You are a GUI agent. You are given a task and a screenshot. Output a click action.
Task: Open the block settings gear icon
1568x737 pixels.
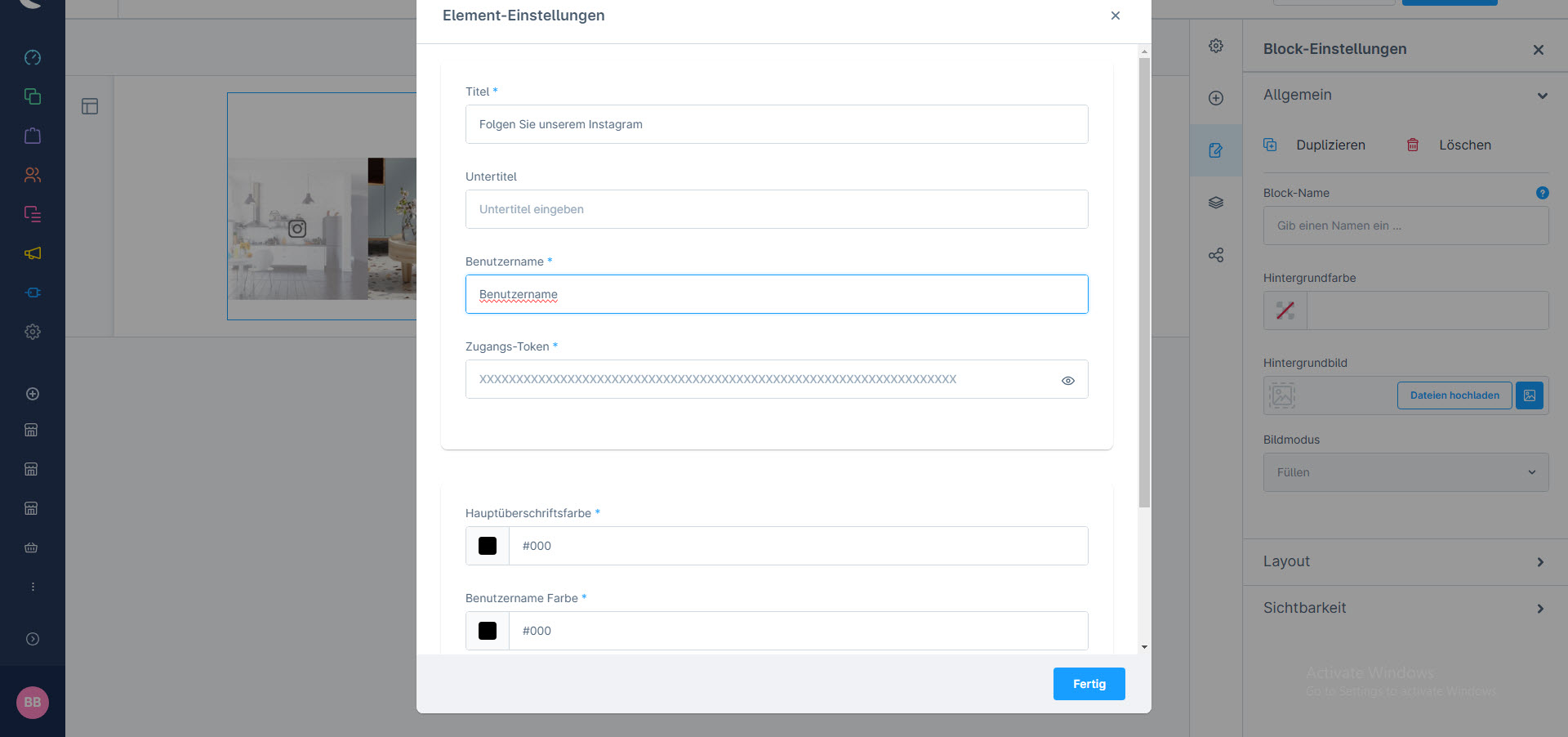[1216, 46]
